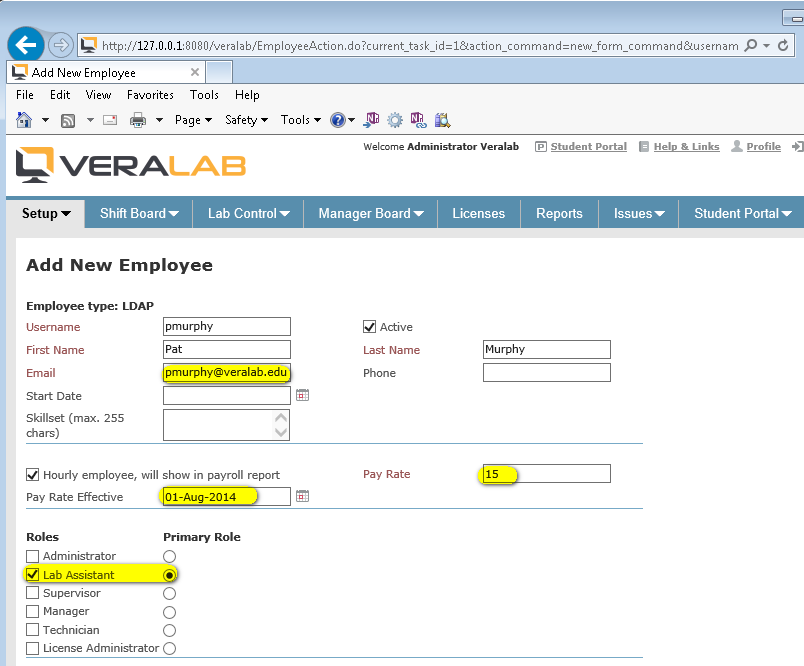Screen dimensions: 804x666
Task: Select Supervisor as primary role radio
Action: (x=169, y=594)
